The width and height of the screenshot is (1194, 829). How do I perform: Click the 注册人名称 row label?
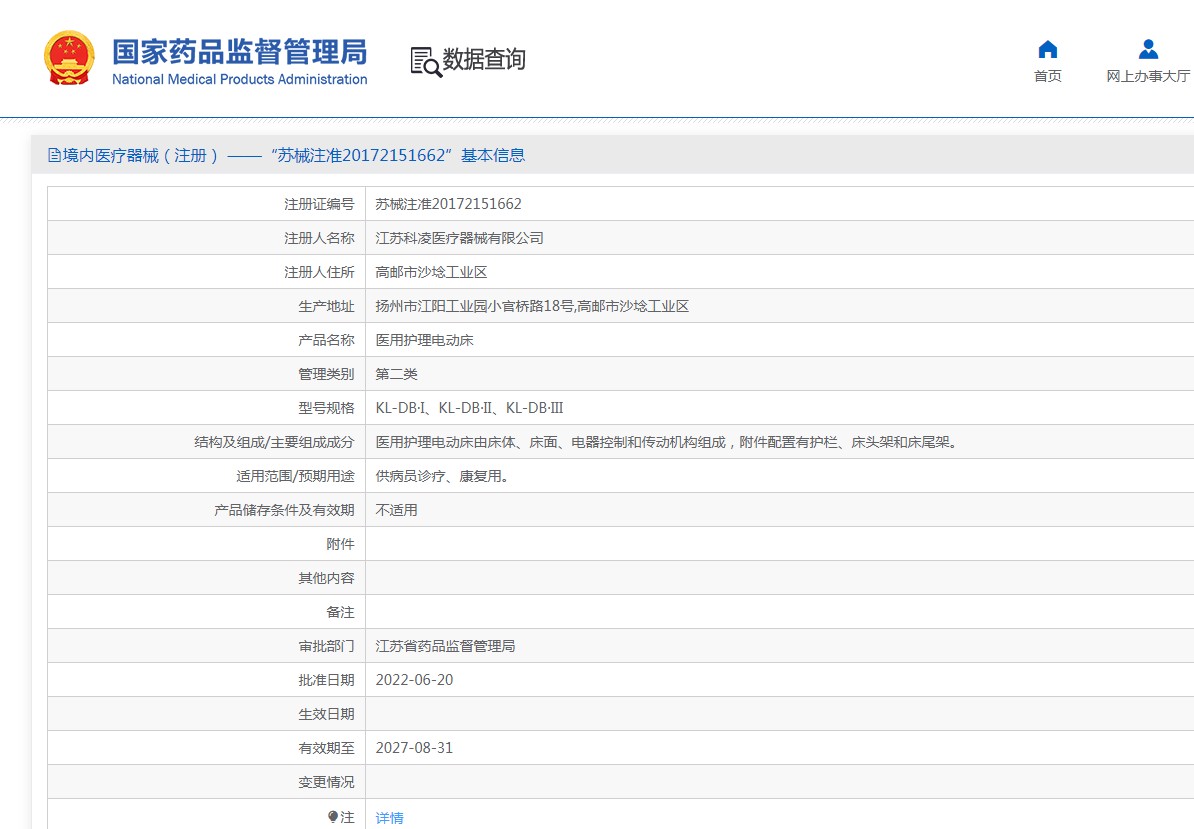(x=319, y=238)
